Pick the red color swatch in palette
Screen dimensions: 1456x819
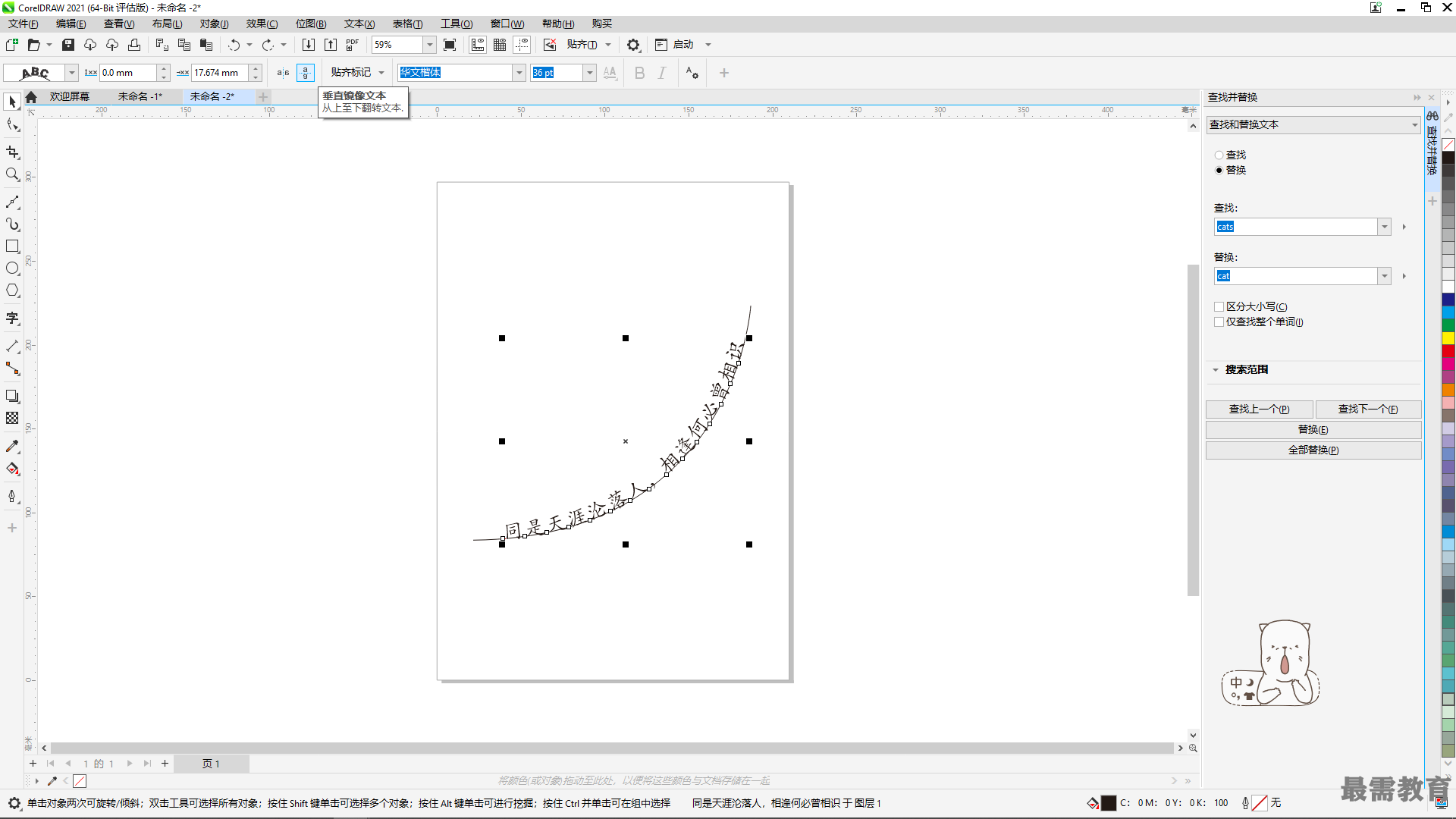1448,351
